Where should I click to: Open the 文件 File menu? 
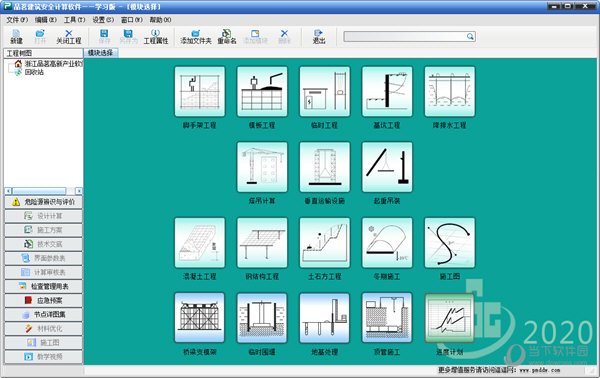[x=17, y=20]
